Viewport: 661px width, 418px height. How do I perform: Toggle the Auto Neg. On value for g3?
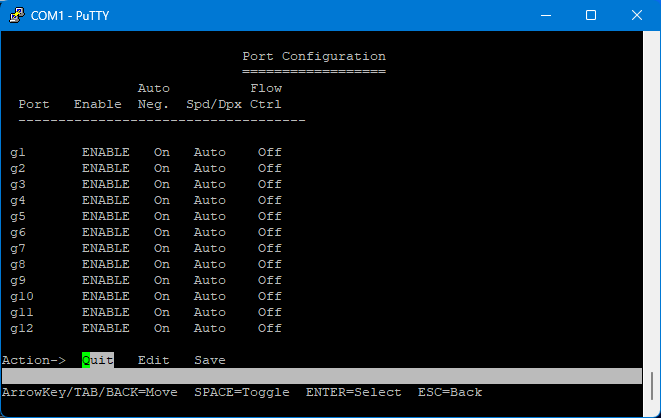[x=161, y=184]
